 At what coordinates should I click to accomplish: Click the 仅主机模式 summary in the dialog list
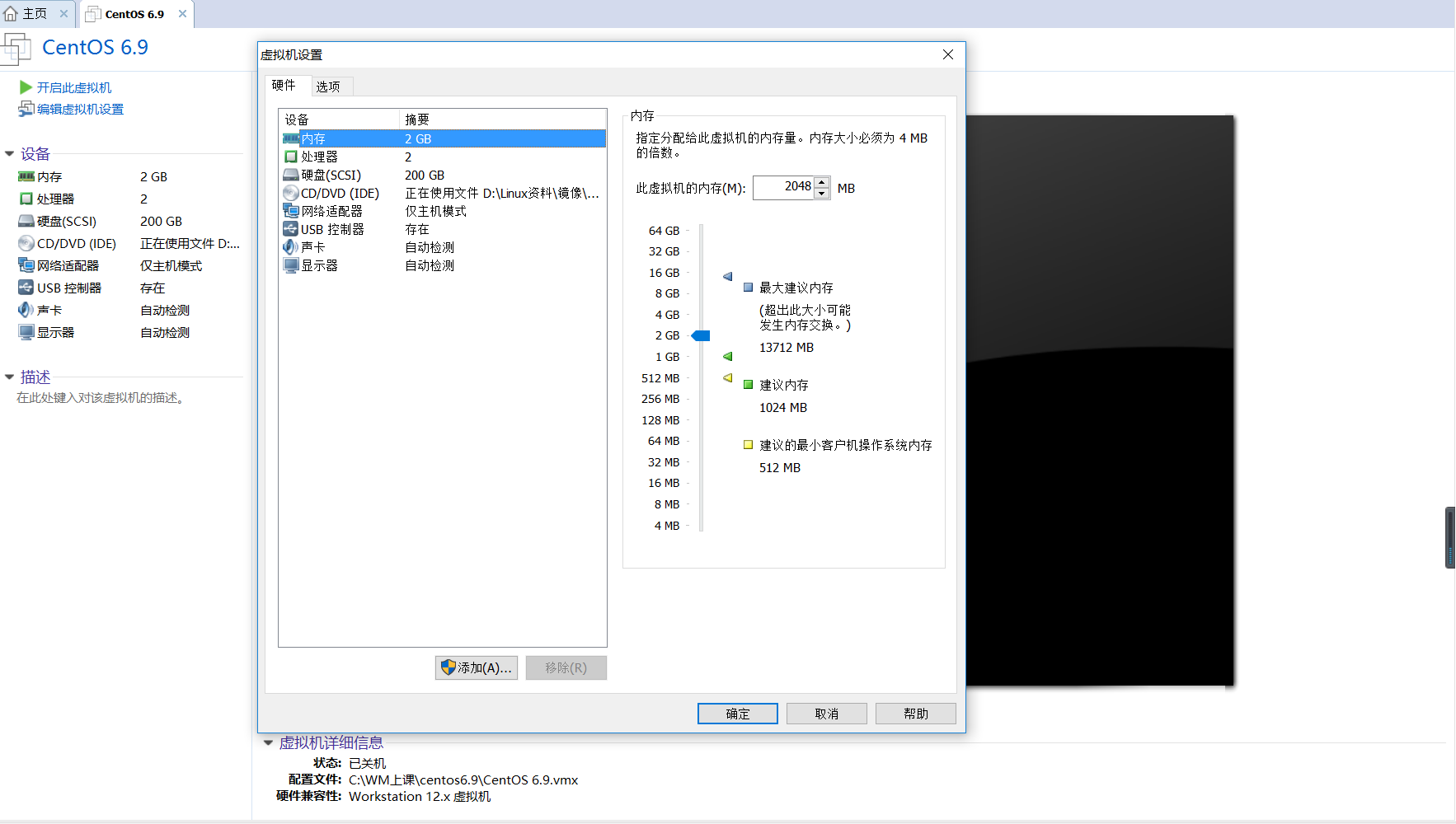click(x=435, y=211)
